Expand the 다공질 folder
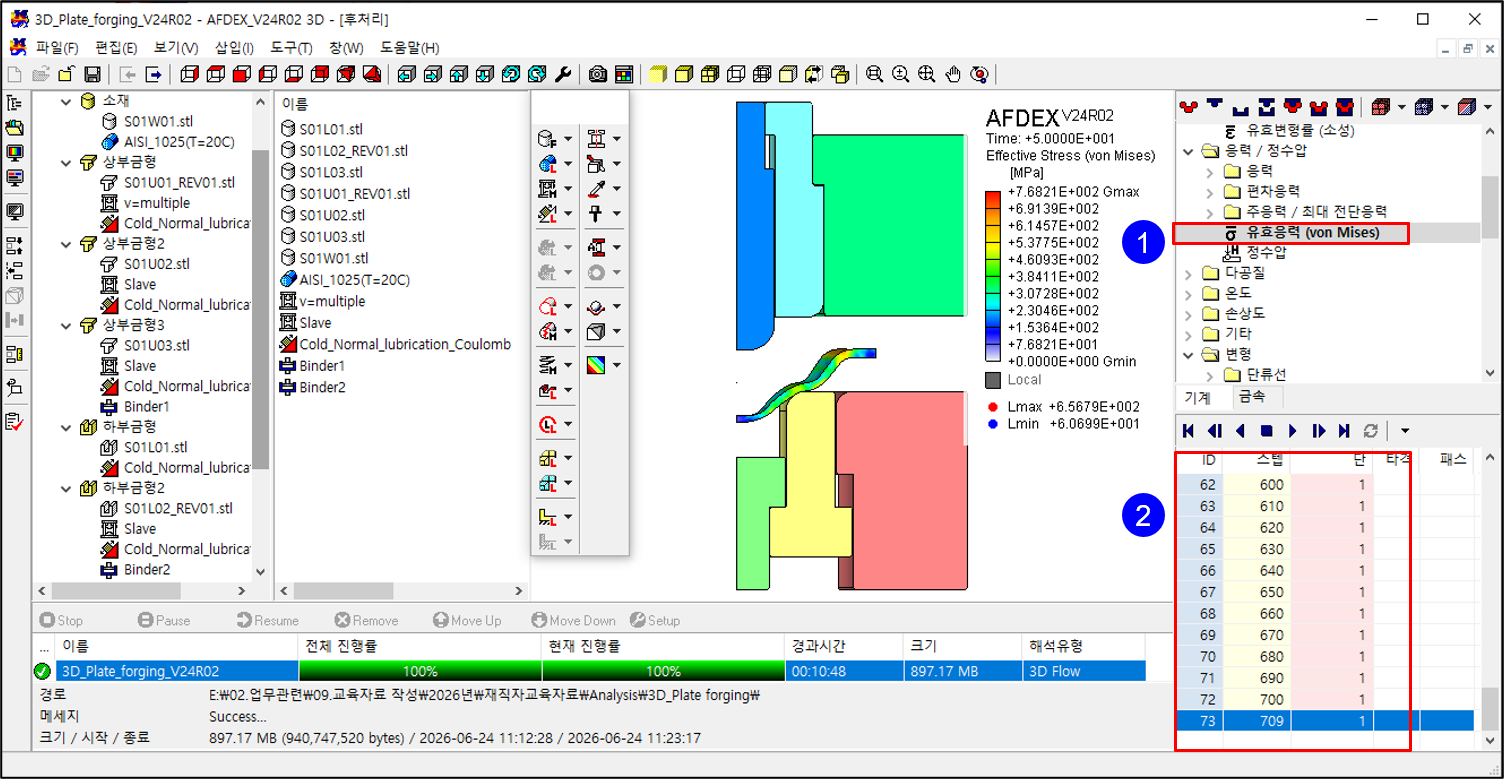The width and height of the screenshot is (1504, 779). pos(1189,273)
